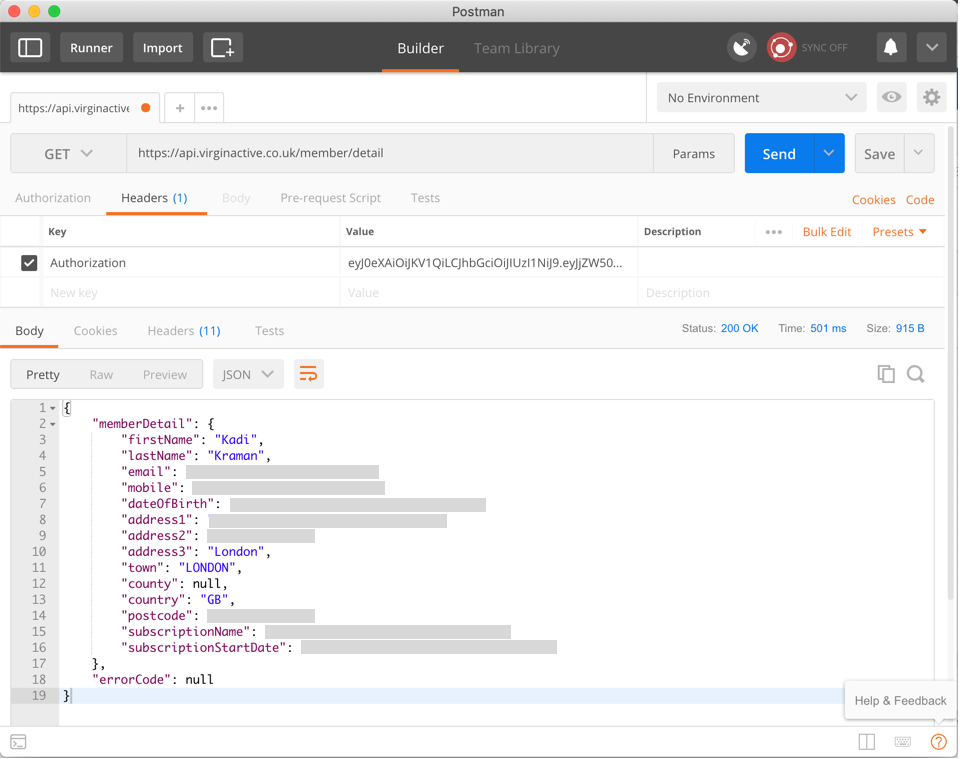Copy response body to clipboard
960x759 pixels.
point(886,374)
